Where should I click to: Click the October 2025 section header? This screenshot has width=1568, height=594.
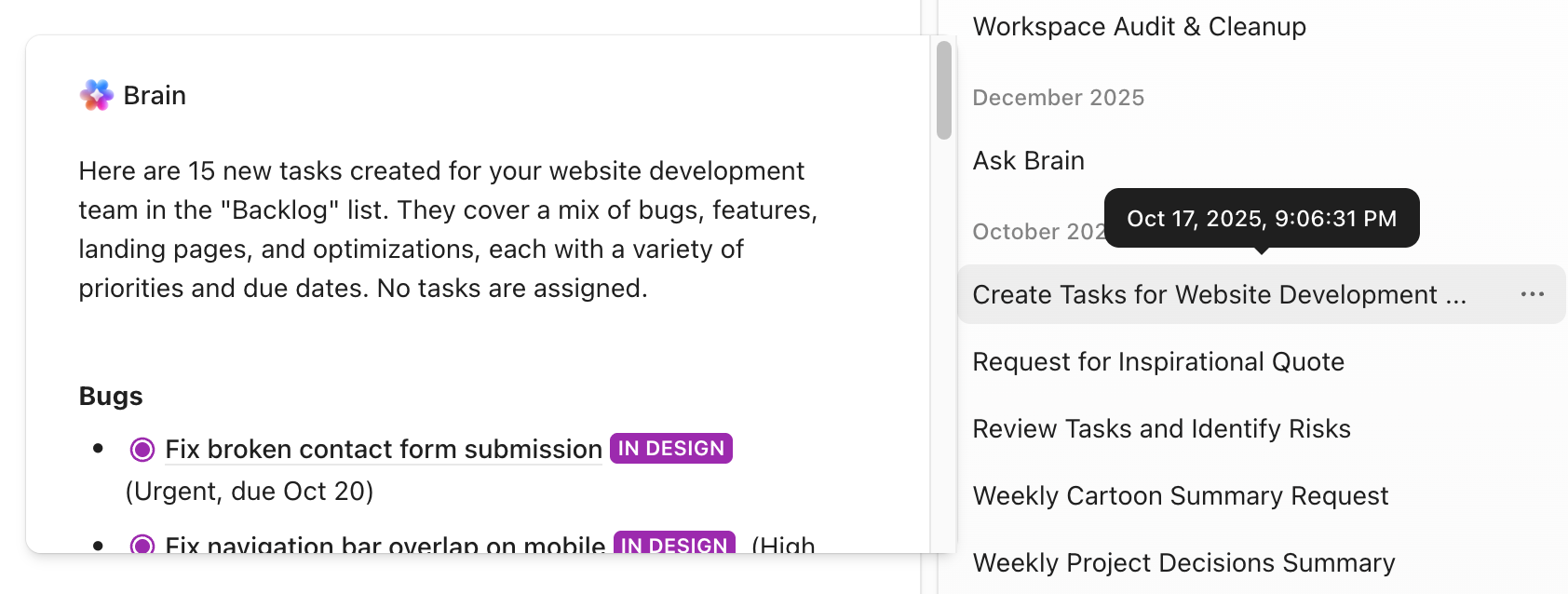tap(1037, 232)
